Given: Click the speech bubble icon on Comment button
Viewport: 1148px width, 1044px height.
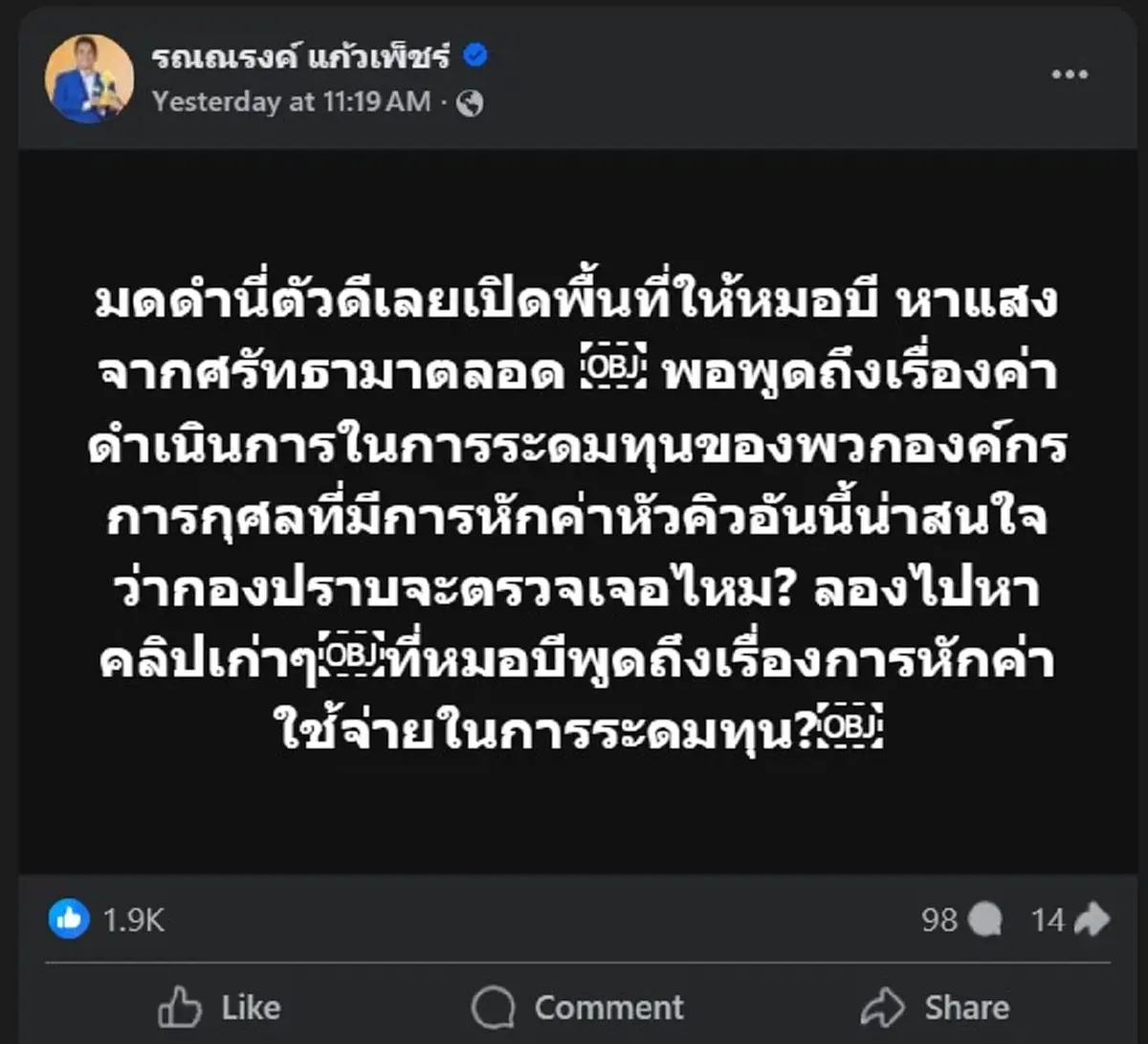Looking at the screenshot, I should 493,1006.
